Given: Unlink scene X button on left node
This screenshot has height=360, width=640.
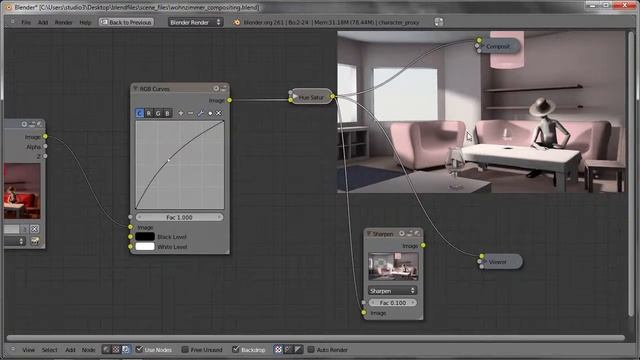Looking at the screenshot, I should [x=35, y=229].
